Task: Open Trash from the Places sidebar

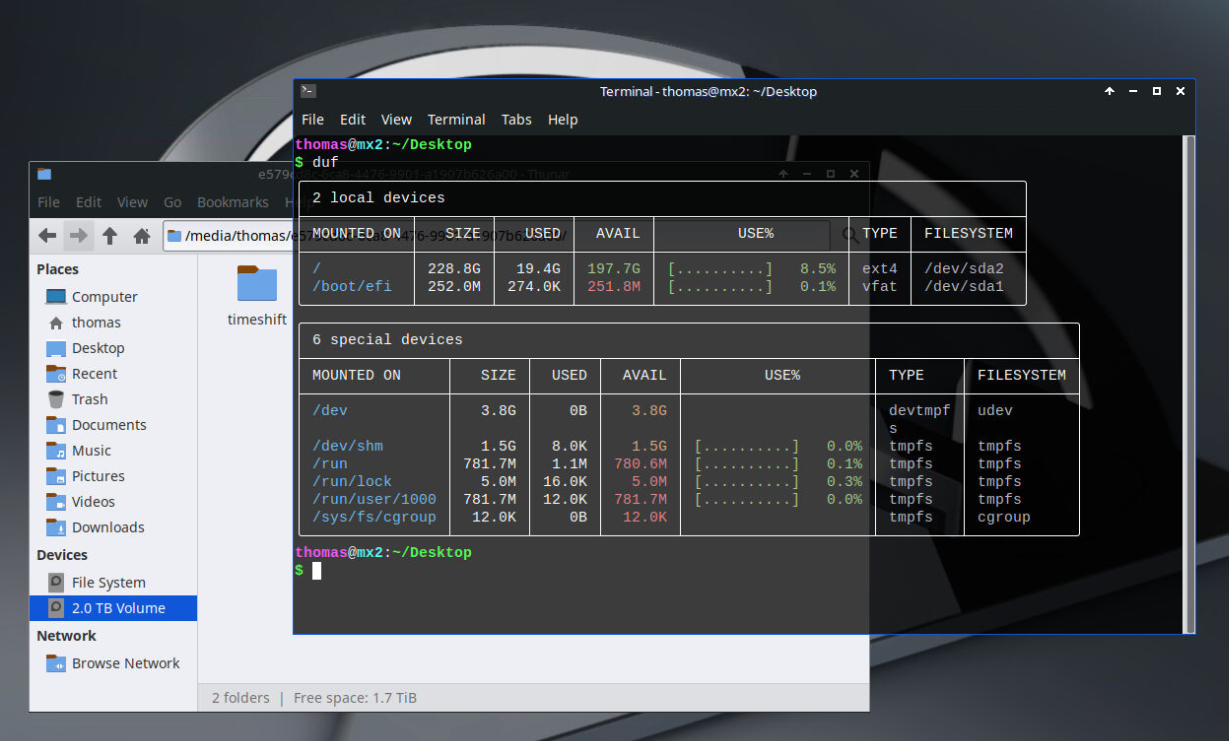Action: [x=98, y=399]
